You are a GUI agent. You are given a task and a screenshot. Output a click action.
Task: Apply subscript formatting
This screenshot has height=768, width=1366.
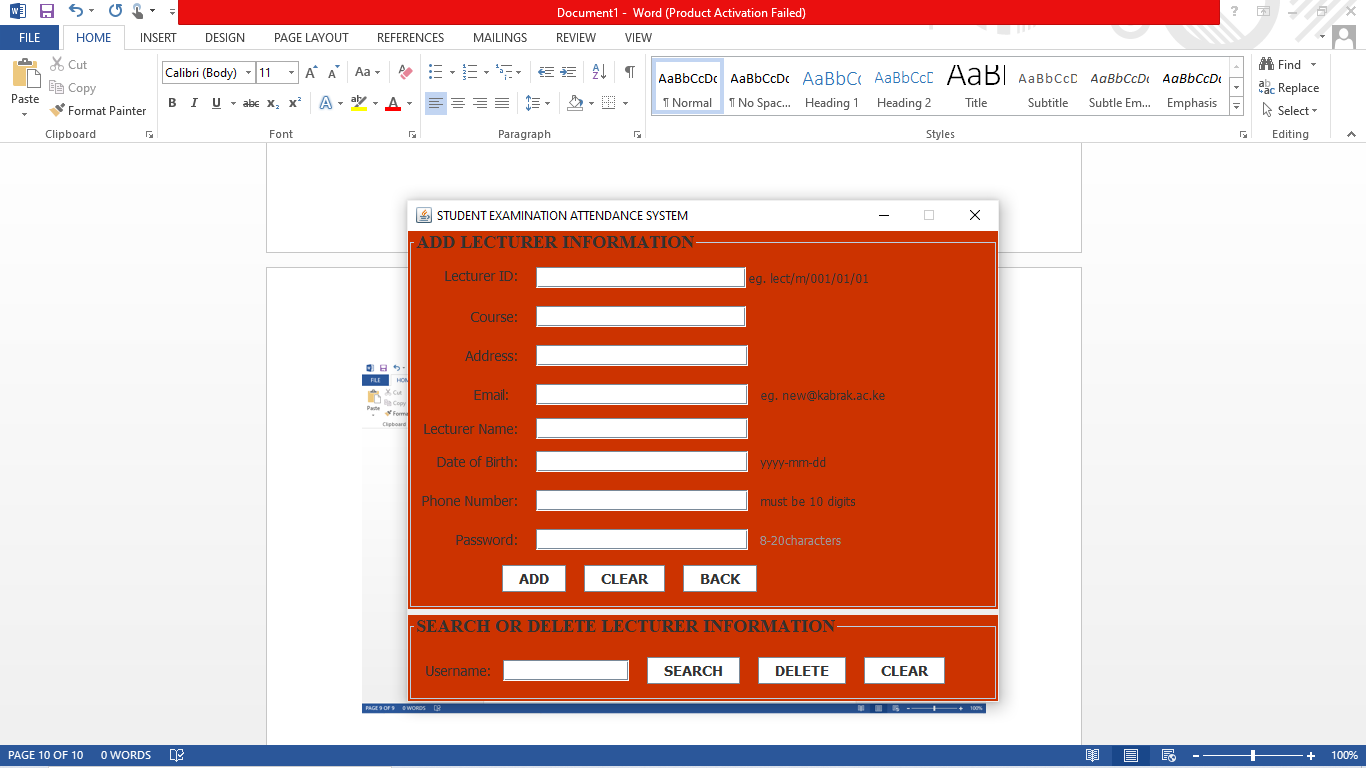(x=272, y=103)
